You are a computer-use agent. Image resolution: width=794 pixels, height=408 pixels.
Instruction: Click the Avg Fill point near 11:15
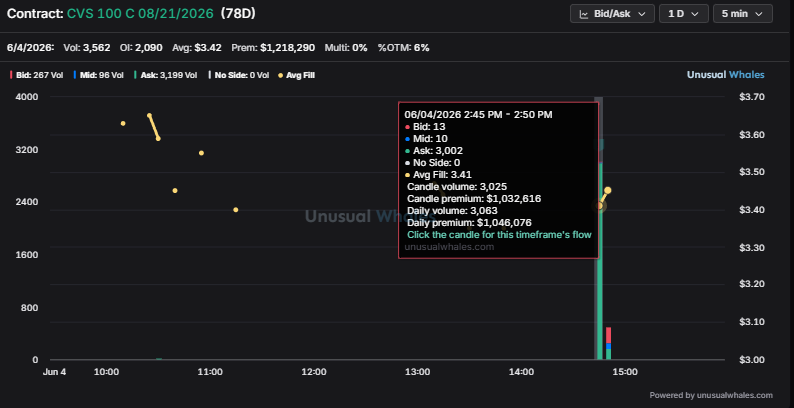(x=235, y=210)
